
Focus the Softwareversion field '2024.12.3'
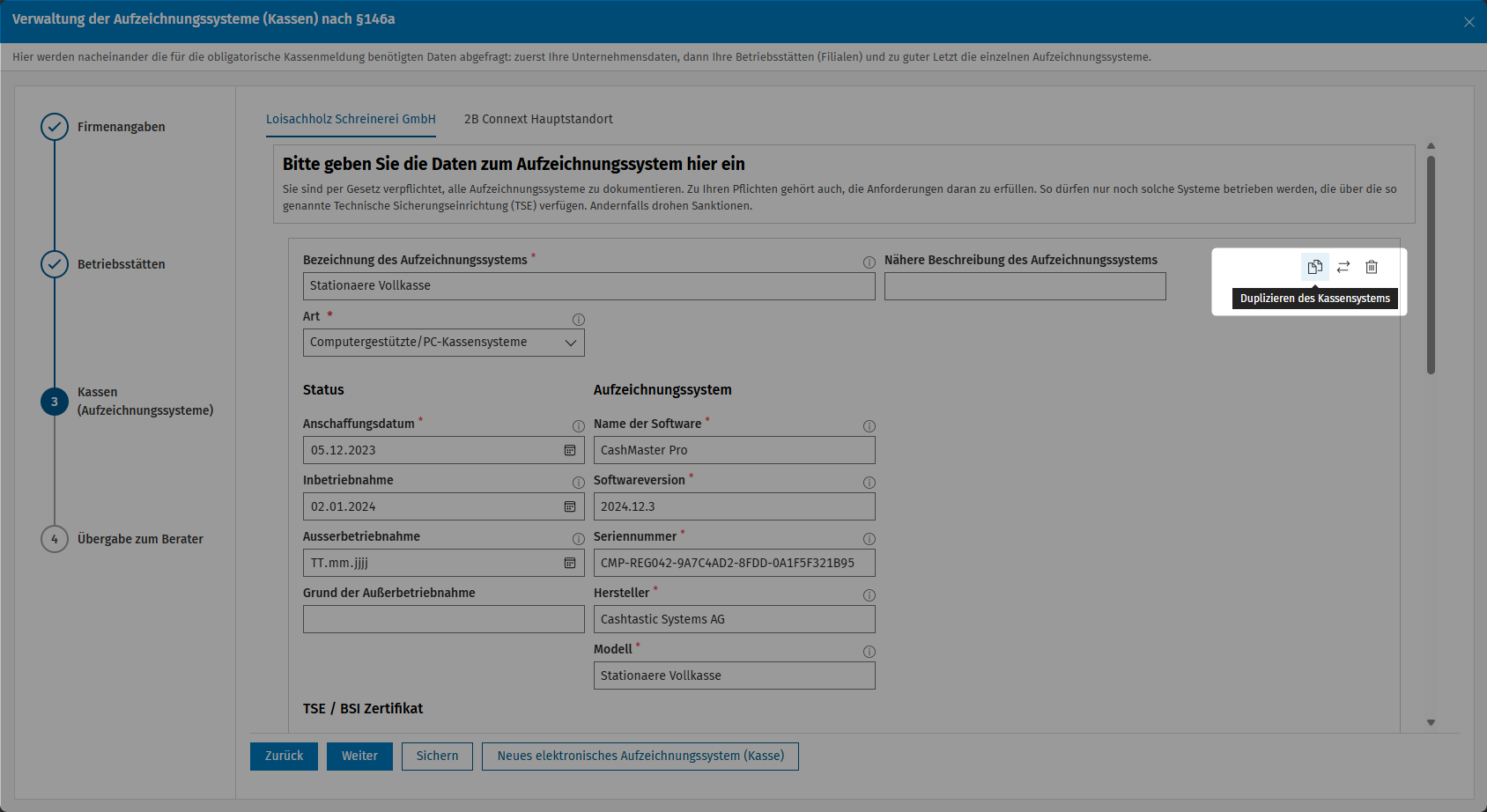pos(735,506)
